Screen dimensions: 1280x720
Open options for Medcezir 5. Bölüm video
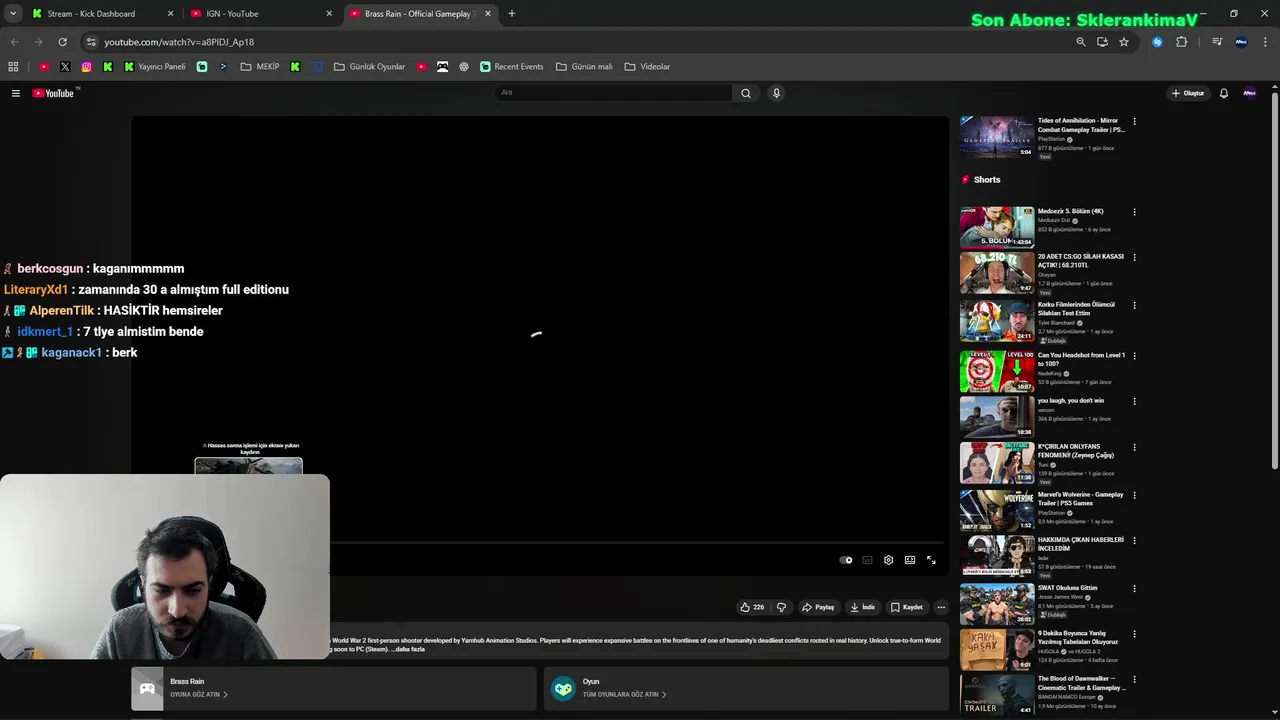click(x=1134, y=212)
